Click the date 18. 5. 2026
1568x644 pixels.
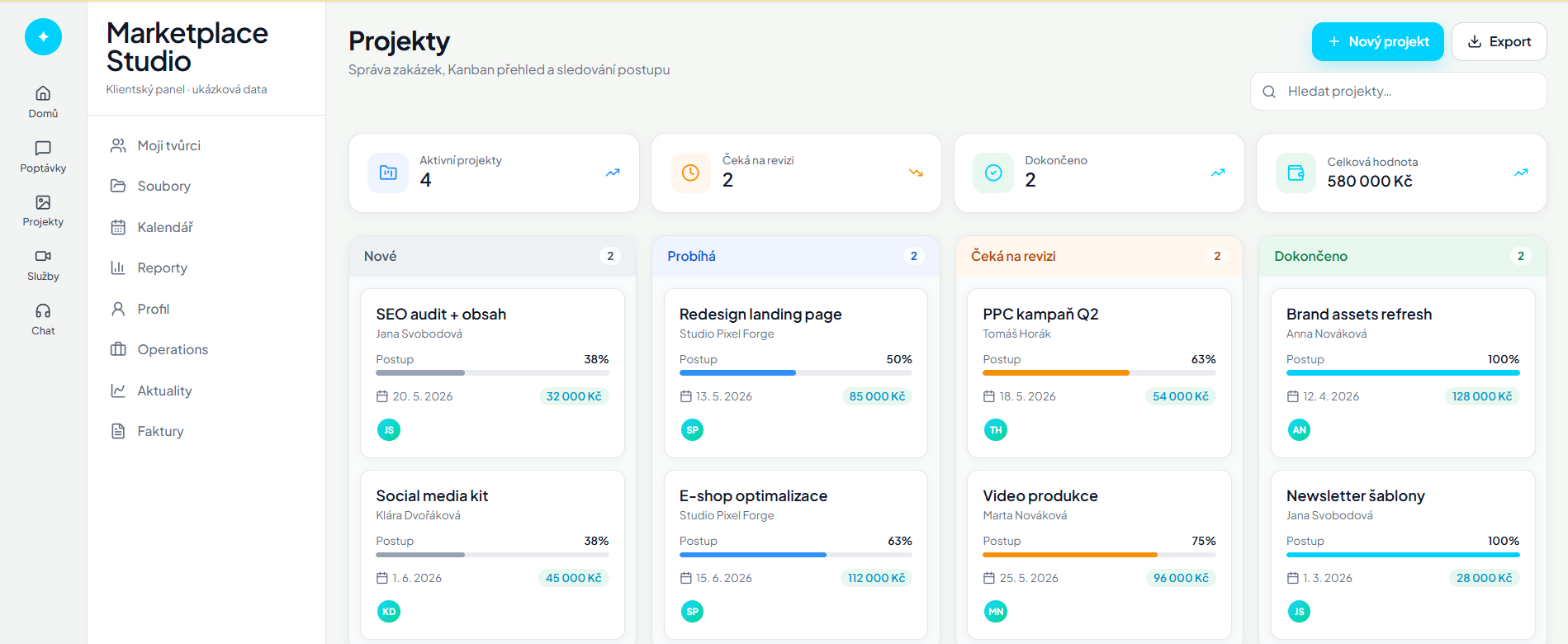pos(1027,396)
